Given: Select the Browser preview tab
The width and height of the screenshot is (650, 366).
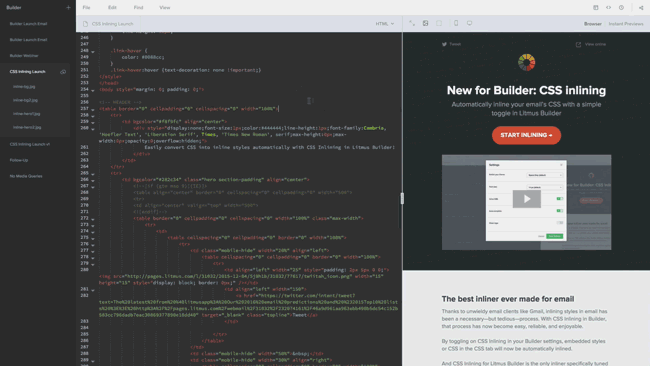Looking at the screenshot, I should [x=593, y=24].
